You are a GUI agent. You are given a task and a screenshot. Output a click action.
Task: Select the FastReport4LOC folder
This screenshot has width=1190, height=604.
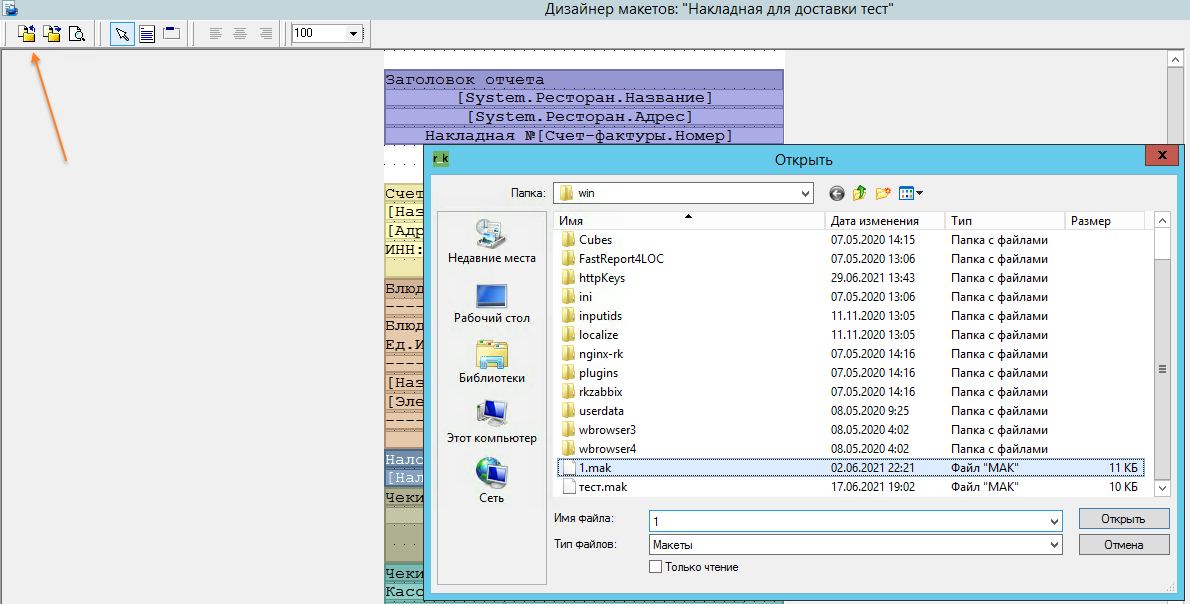click(621, 259)
